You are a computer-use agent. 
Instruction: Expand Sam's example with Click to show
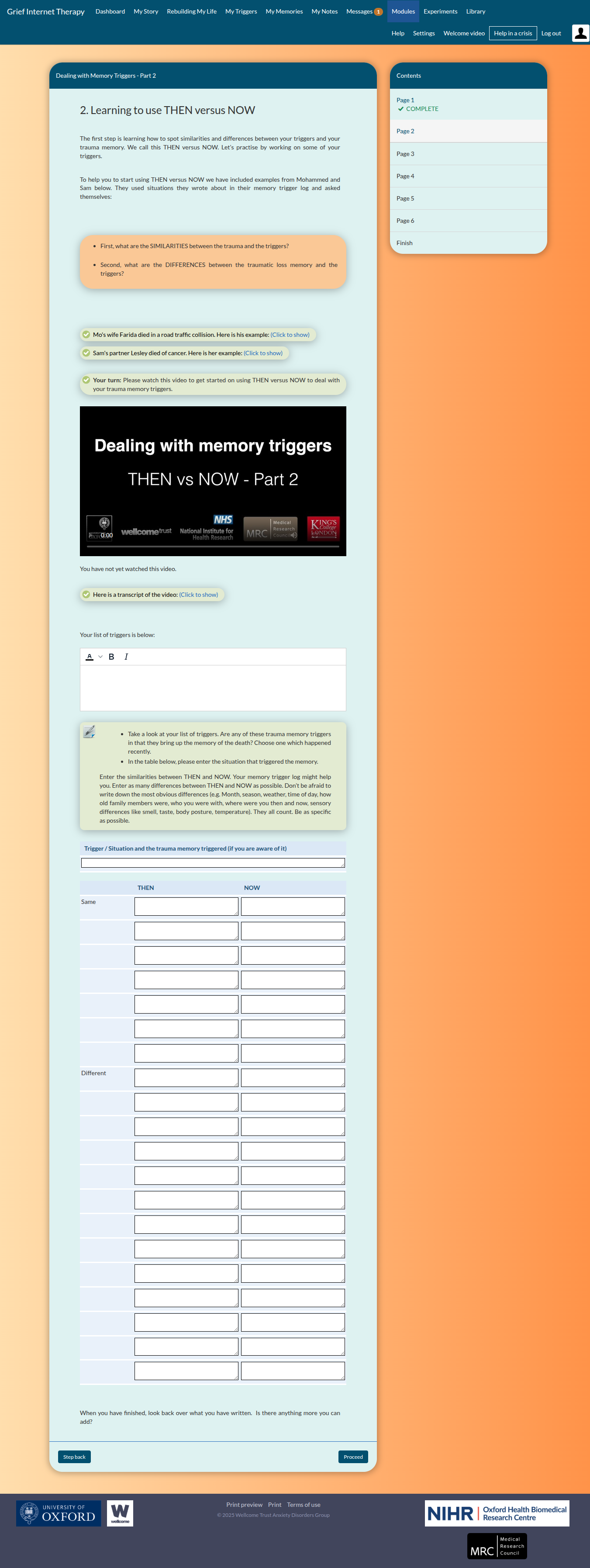[x=263, y=353]
